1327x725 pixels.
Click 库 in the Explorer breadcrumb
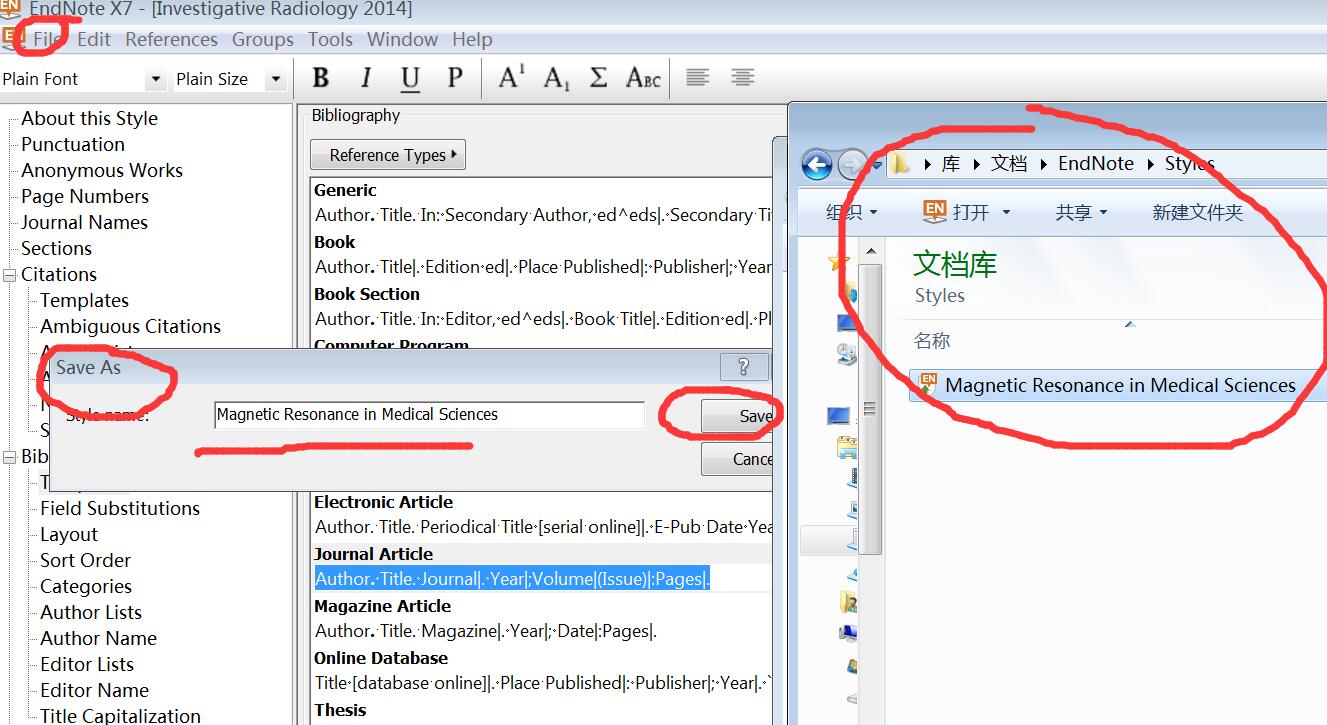[x=950, y=164]
